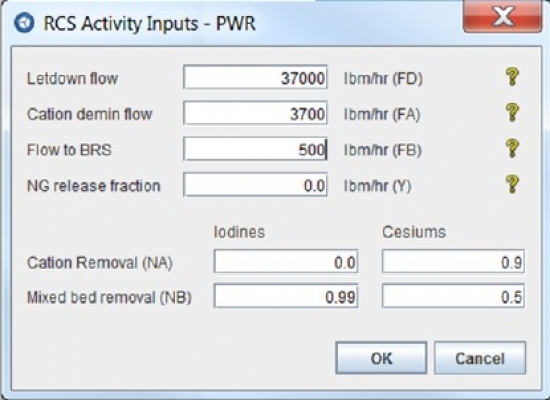Open help for NG release fraction

click(x=512, y=184)
